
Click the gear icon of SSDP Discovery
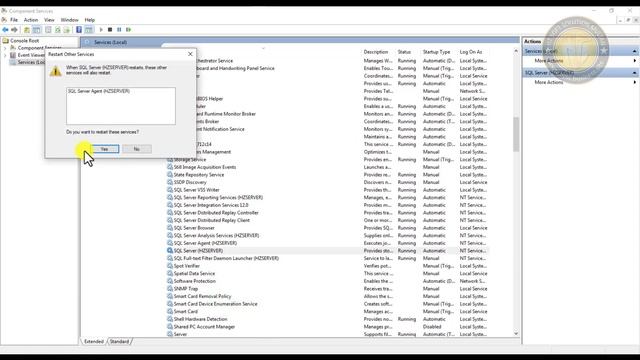[x=170, y=182]
